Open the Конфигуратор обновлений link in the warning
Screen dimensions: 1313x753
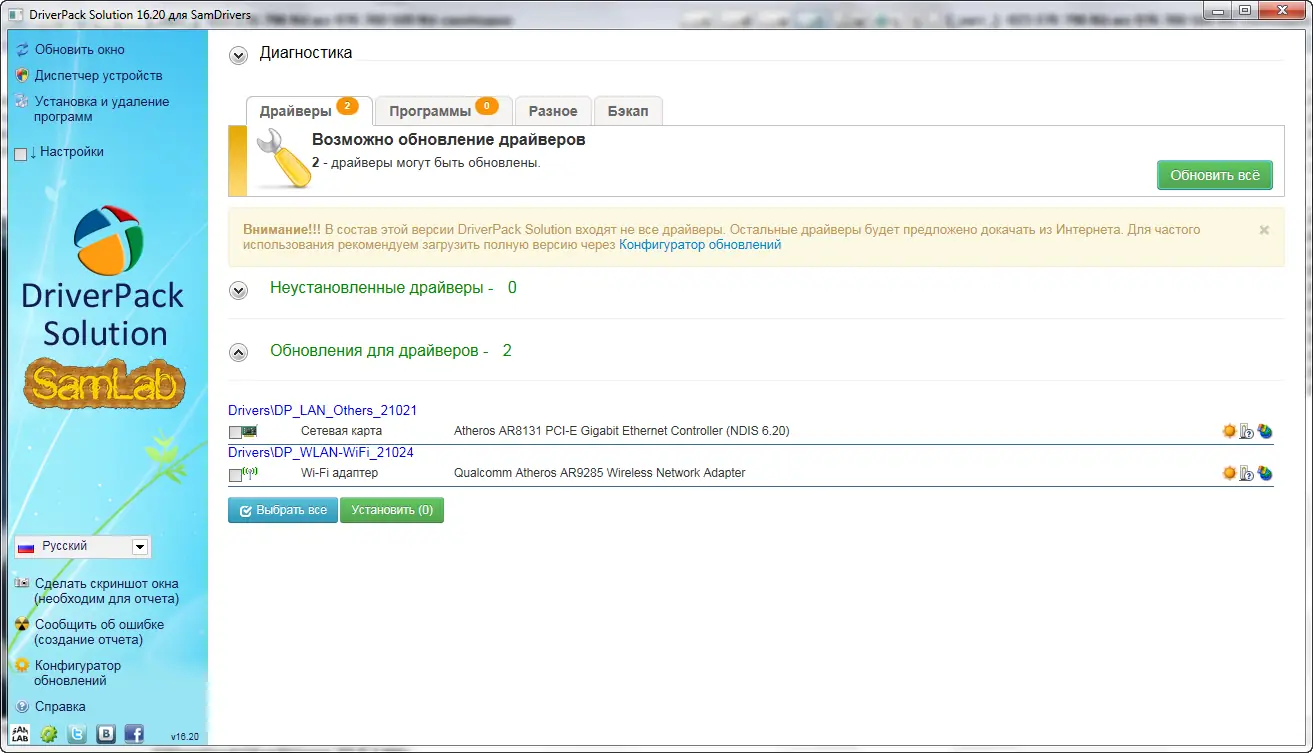(x=700, y=244)
